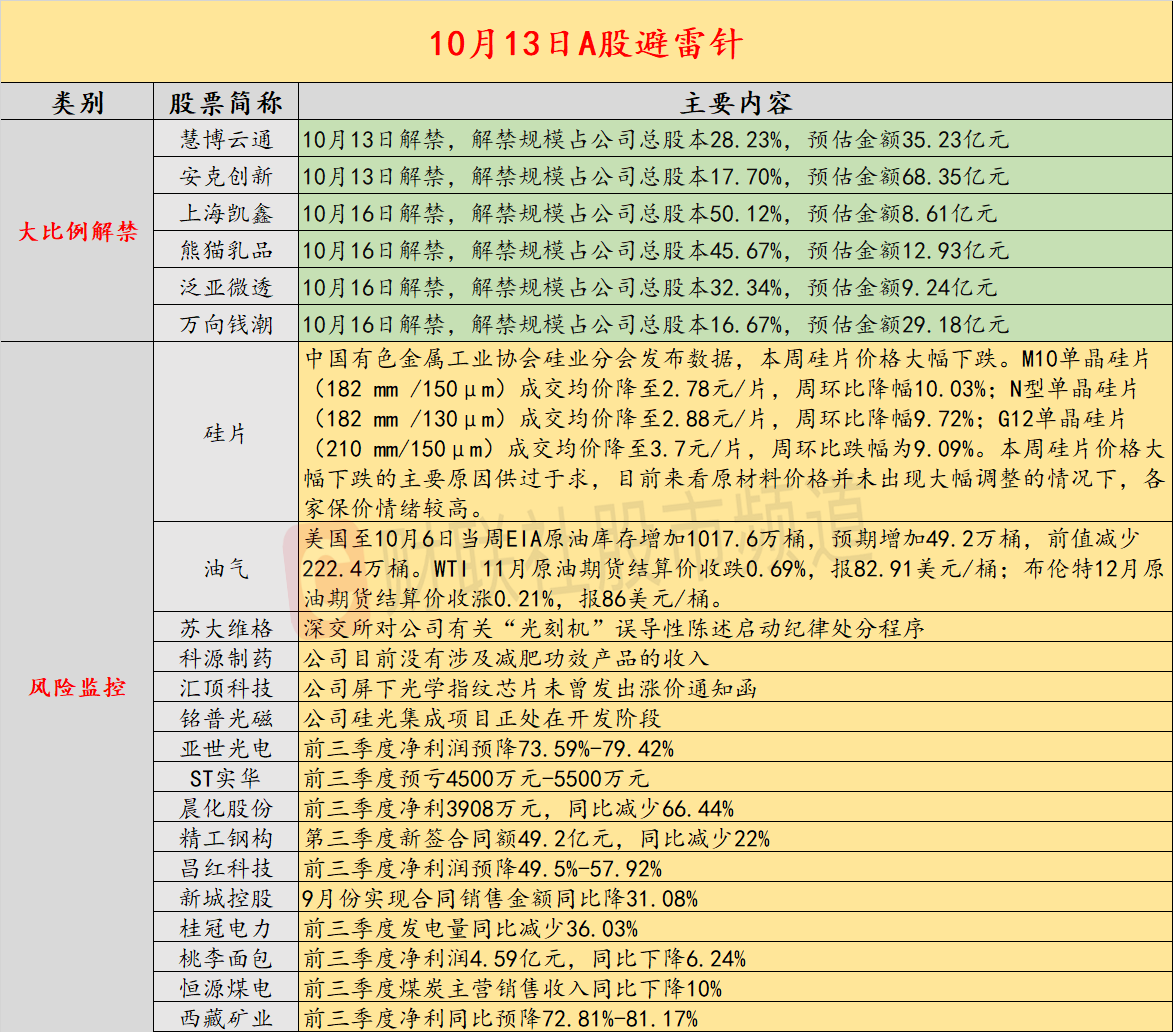Viewport: 1173px width, 1032px height.
Task: Click the row with '总股本45.67%'
Action: tap(735, 250)
